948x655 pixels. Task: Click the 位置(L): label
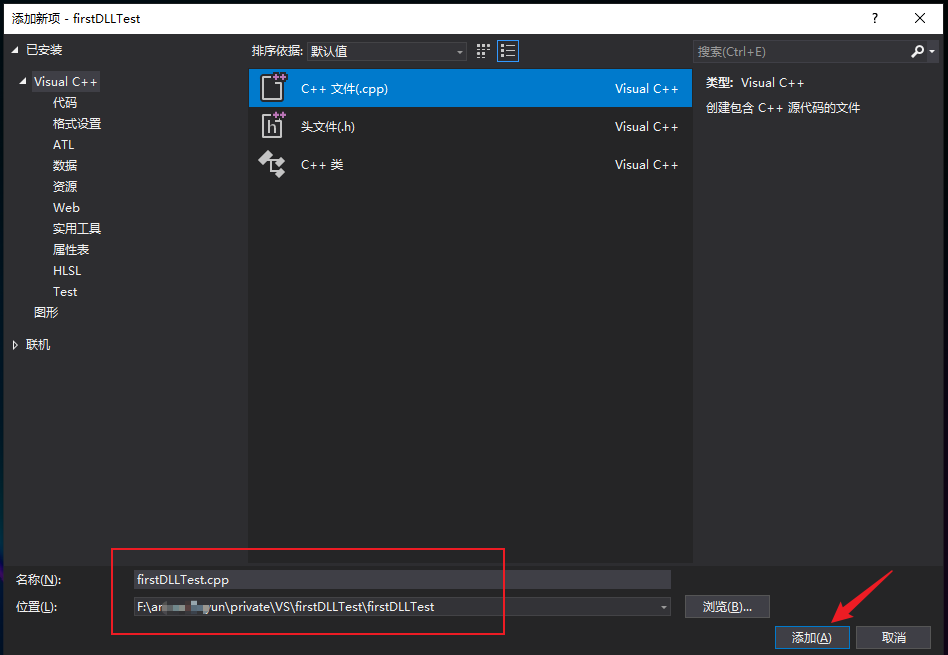click(x=36, y=607)
